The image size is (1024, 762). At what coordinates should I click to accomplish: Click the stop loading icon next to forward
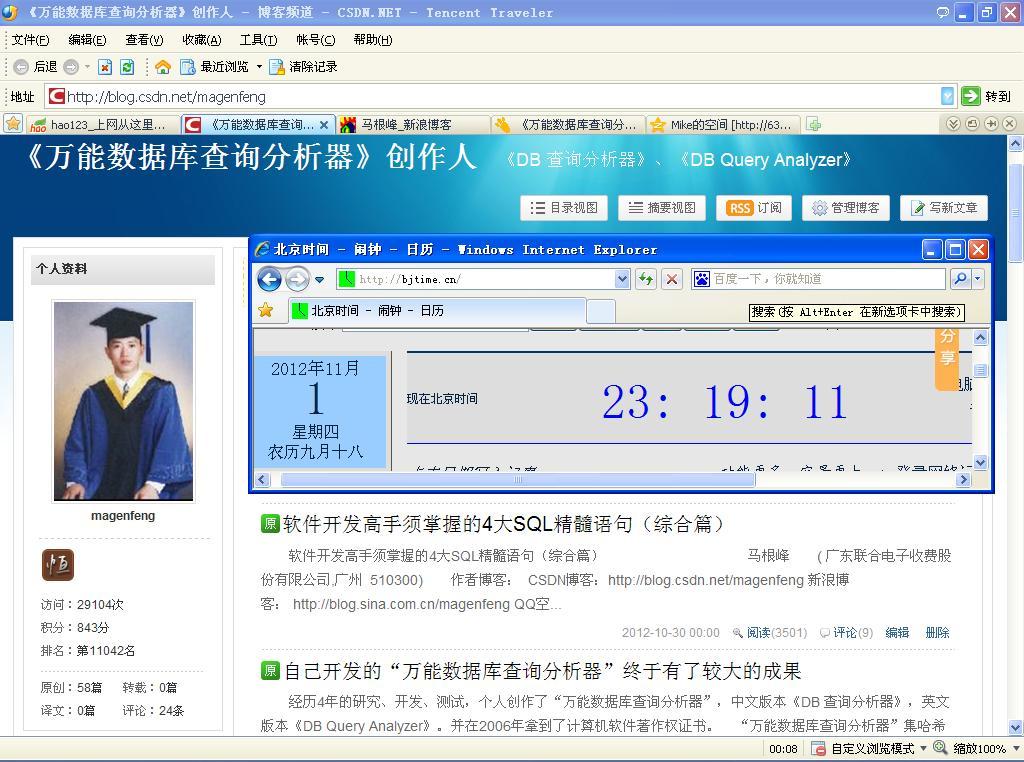pyautogui.click(x=105, y=67)
